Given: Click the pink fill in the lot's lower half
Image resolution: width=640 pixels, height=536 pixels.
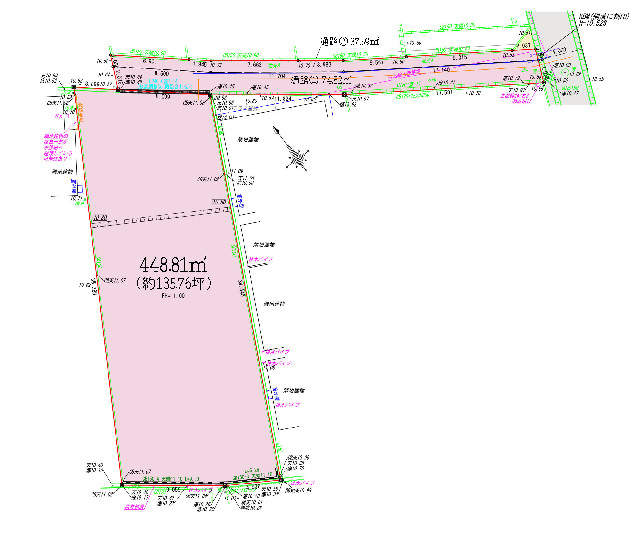Looking at the screenshot, I should [190, 400].
